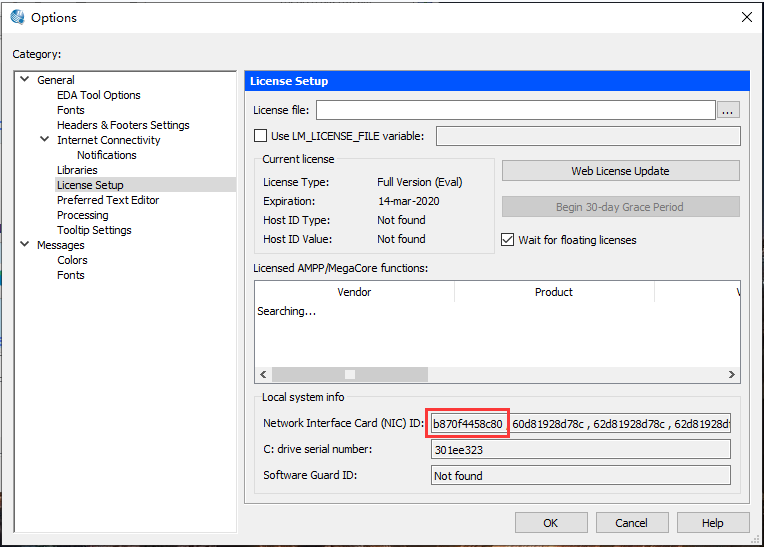The height and width of the screenshot is (547, 764).
Task: Collapse the Messages tree category
Action: point(25,245)
